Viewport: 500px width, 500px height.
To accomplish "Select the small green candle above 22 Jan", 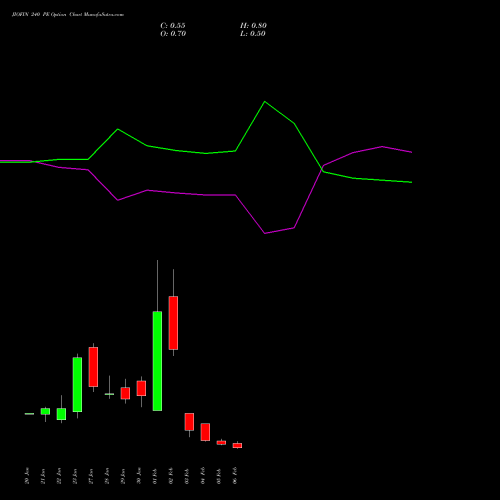I will click(x=61, y=414).
